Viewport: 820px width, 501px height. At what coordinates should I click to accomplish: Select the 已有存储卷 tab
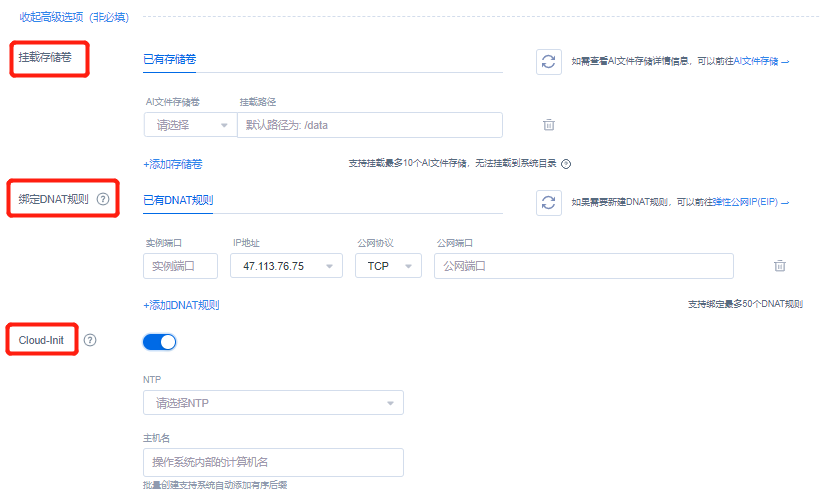click(x=170, y=59)
